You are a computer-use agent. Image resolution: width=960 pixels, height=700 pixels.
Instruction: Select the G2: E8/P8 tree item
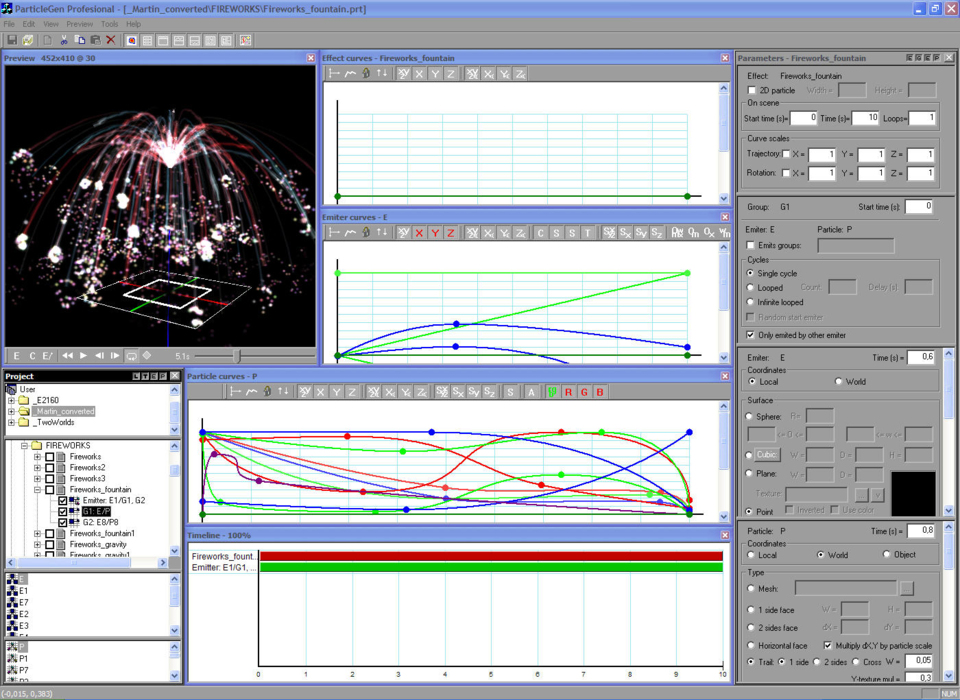[x=100, y=522]
